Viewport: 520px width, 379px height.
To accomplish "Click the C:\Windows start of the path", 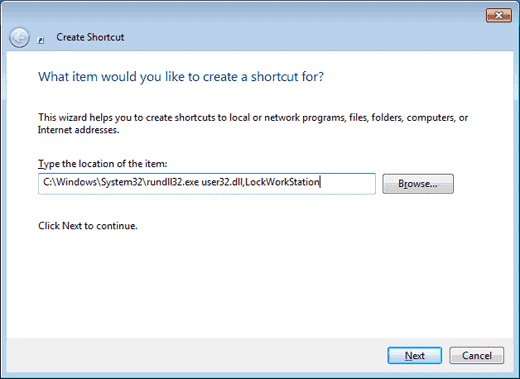I will [x=70, y=182].
